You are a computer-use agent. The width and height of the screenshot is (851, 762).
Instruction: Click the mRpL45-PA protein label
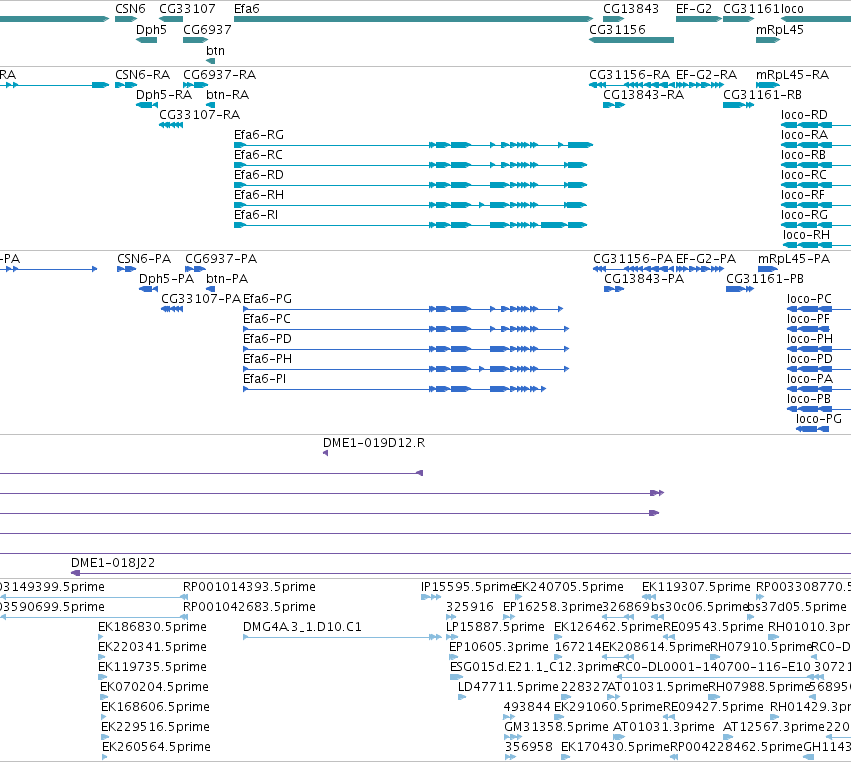(794, 259)
